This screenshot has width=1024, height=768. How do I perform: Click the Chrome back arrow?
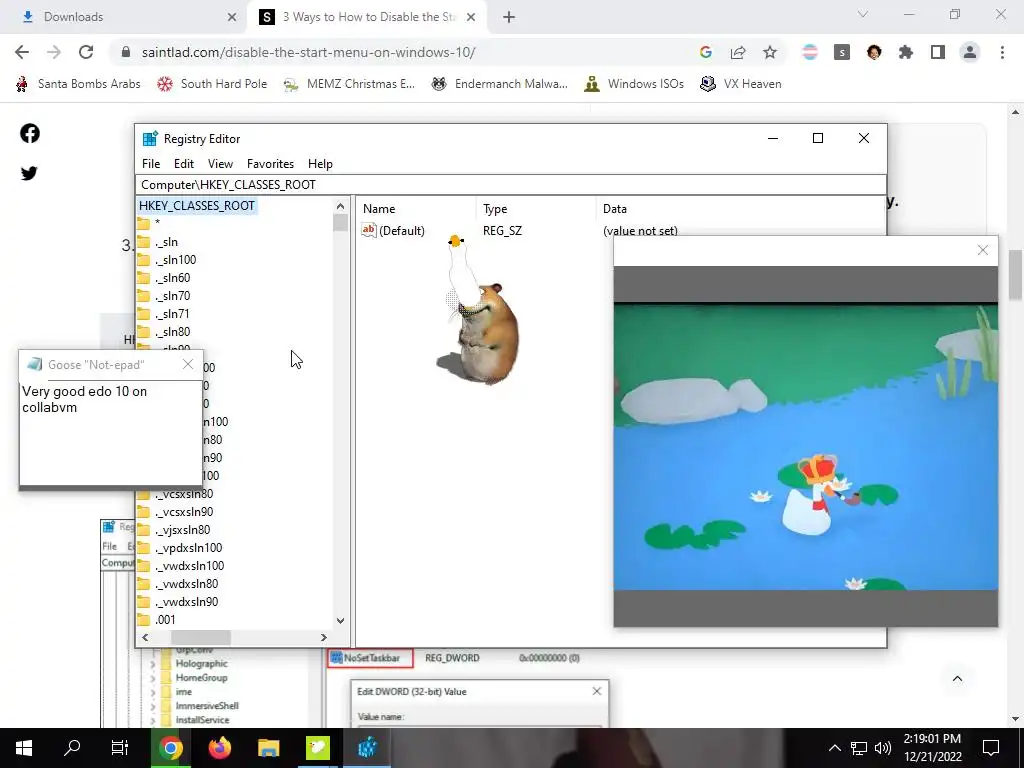tap(22, 52)
